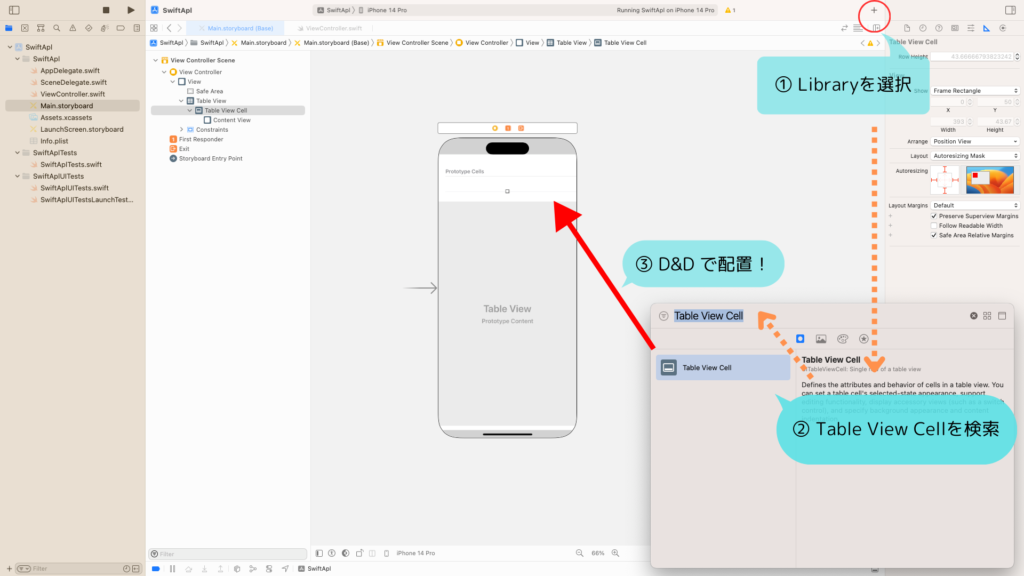Hide the navigator sidebar with the top-left toggle
The width and height of the screenshot is (1024, 576).
click(14, 10)
